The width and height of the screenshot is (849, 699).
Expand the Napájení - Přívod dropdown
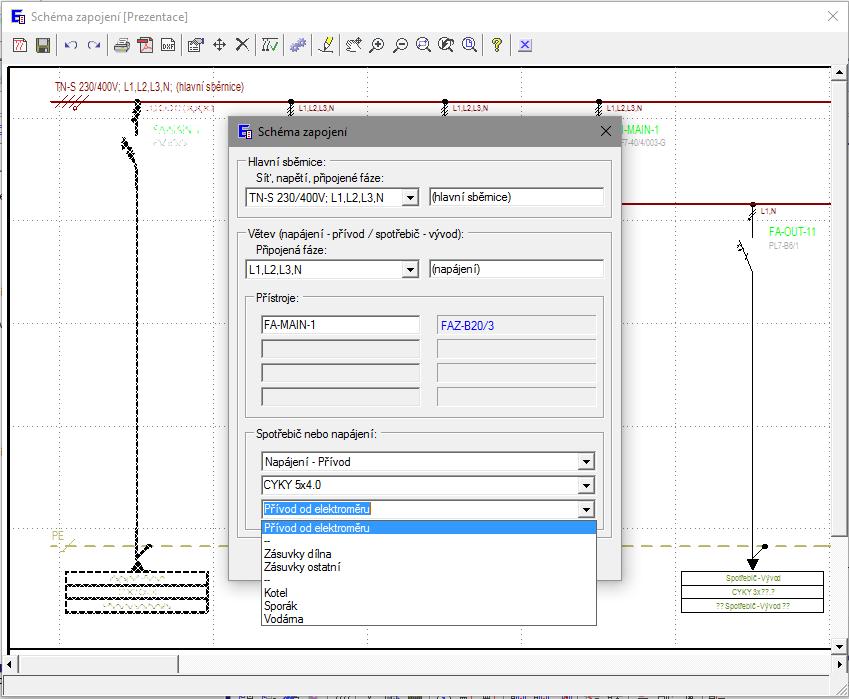[x=586, y=462]
